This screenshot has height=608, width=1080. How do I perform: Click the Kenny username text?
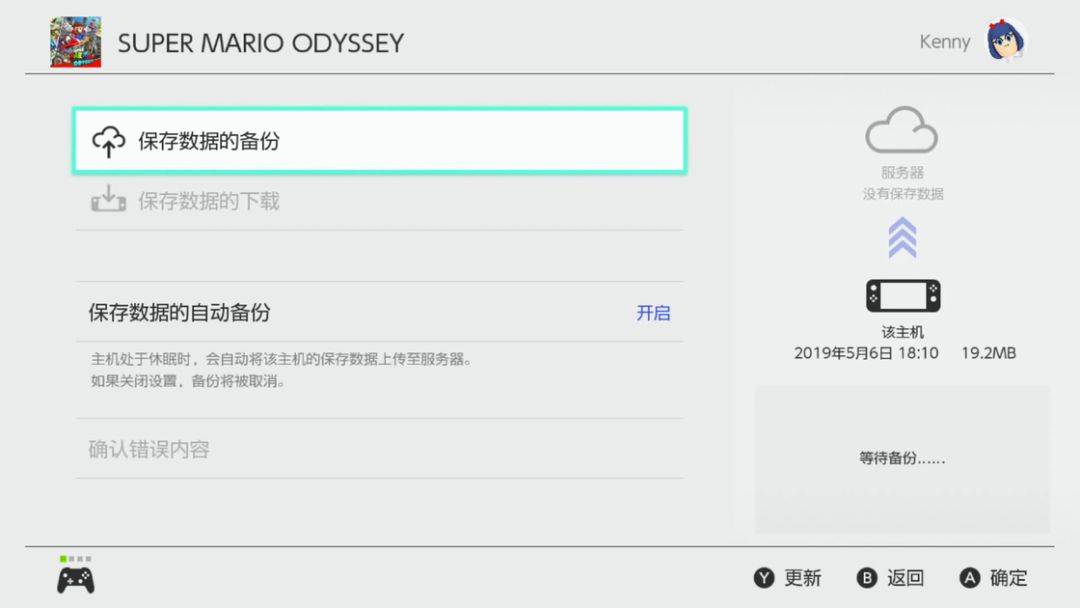point(944,42)
